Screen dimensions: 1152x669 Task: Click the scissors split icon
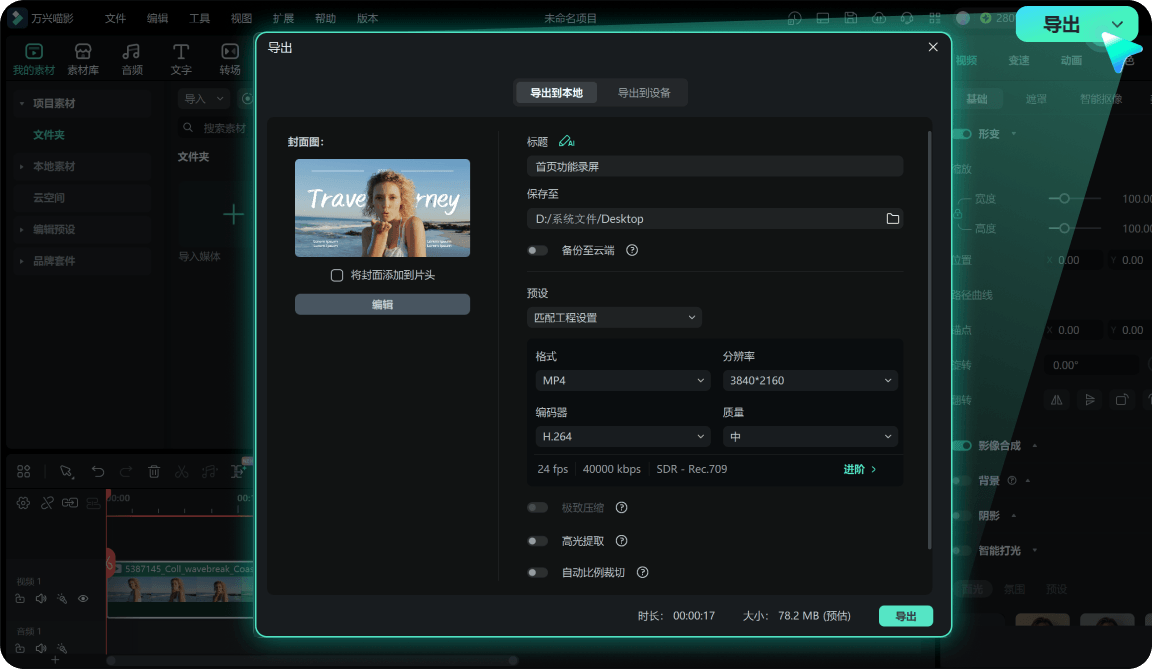click(x=181, y=471)
